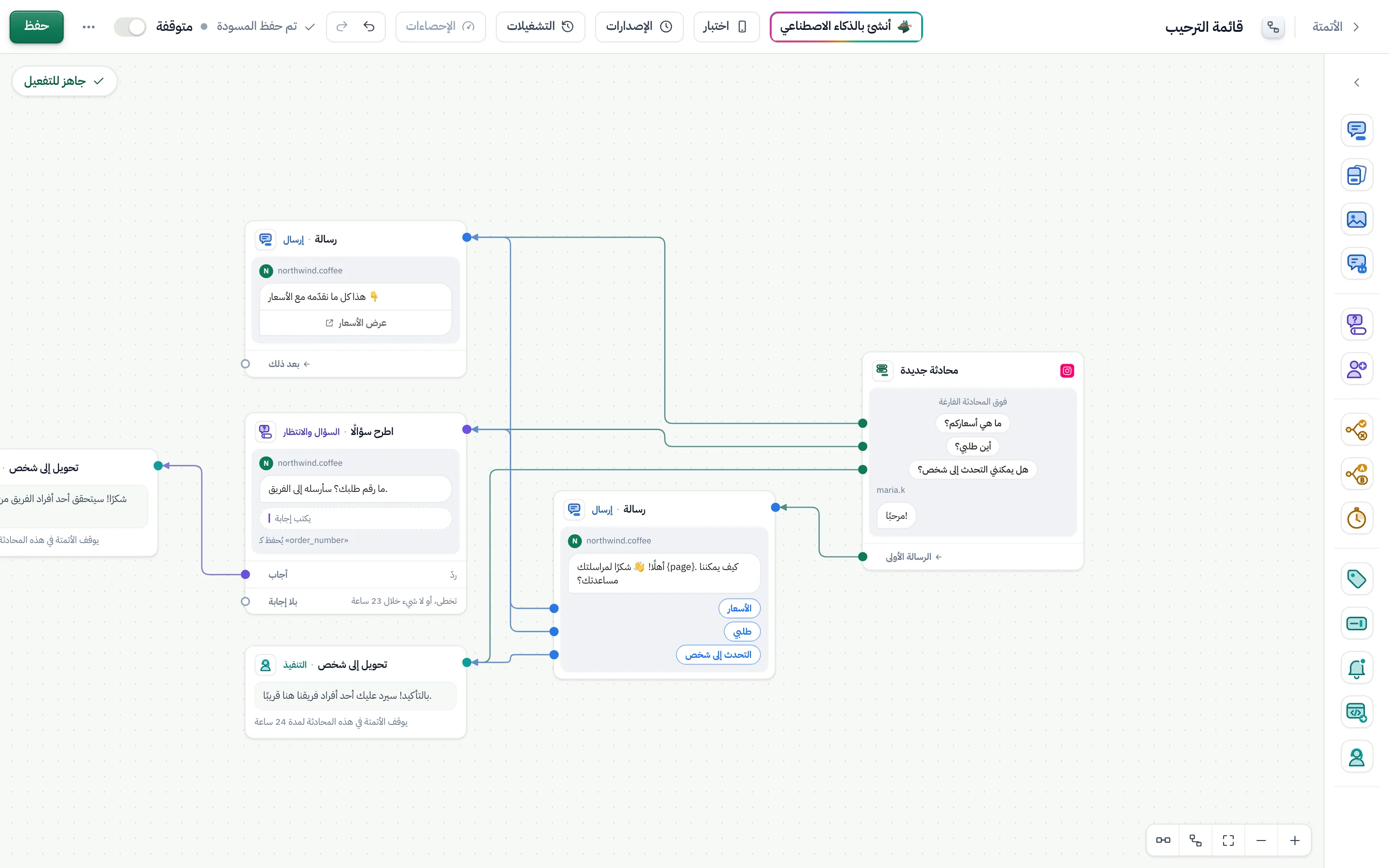This screenshot has width=1389, height=868.
Task: Open the three-dots more options menu
Action: 88,27
